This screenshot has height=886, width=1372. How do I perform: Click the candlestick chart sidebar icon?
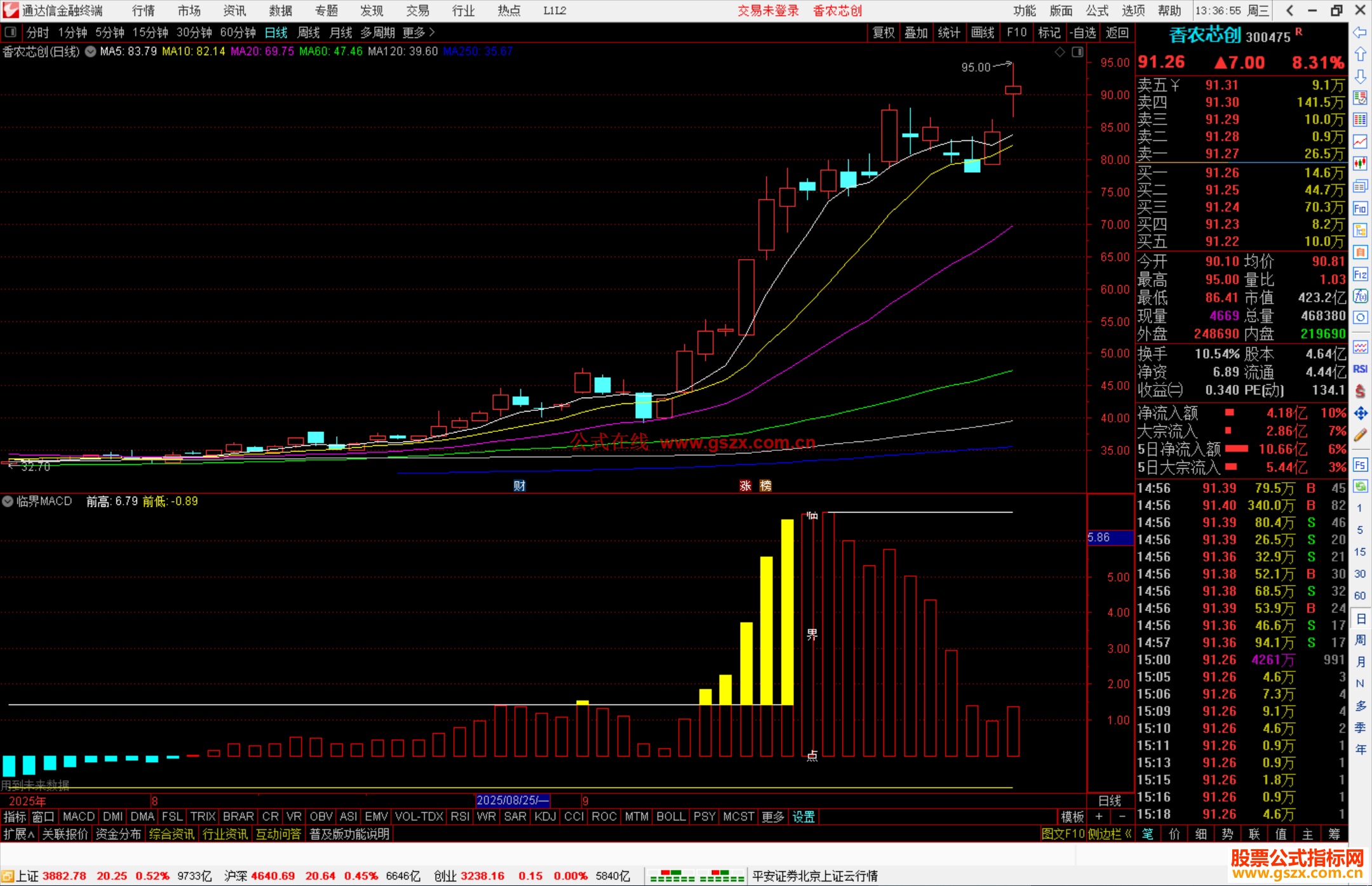click(x=1360, y=164)
